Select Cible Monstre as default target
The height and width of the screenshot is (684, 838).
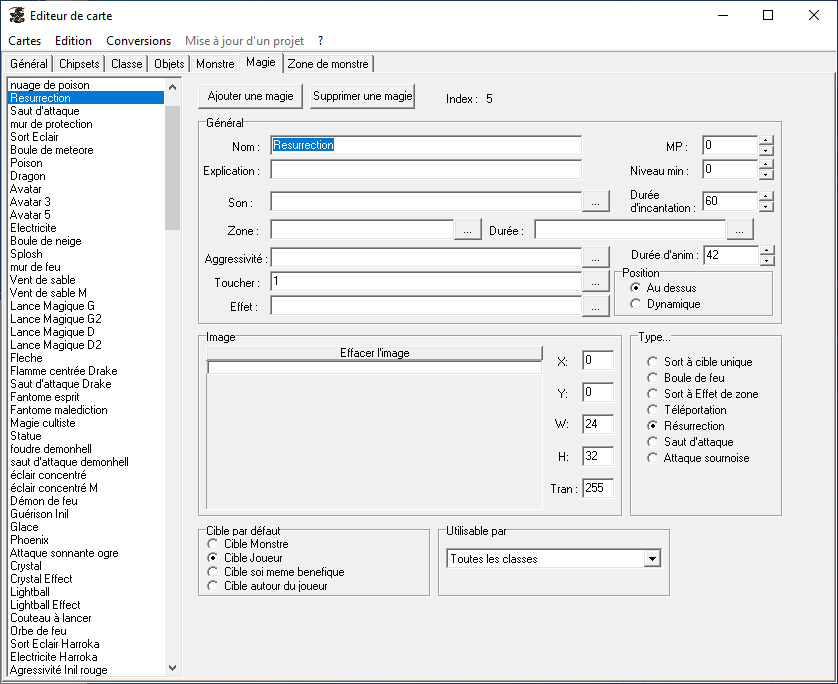tap(212, 544)
